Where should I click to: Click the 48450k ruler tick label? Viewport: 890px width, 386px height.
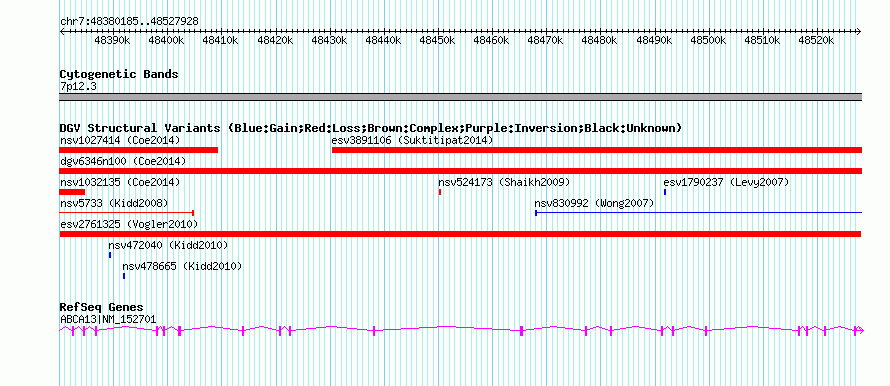click(x=437, y=40)
